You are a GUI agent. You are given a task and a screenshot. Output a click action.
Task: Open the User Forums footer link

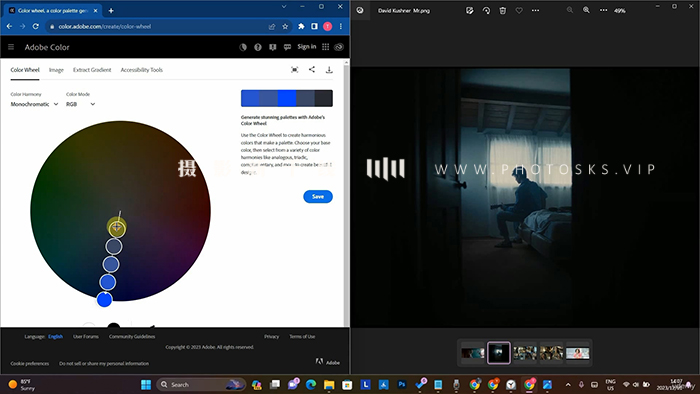pyautogui.click(x=86, y=336)
